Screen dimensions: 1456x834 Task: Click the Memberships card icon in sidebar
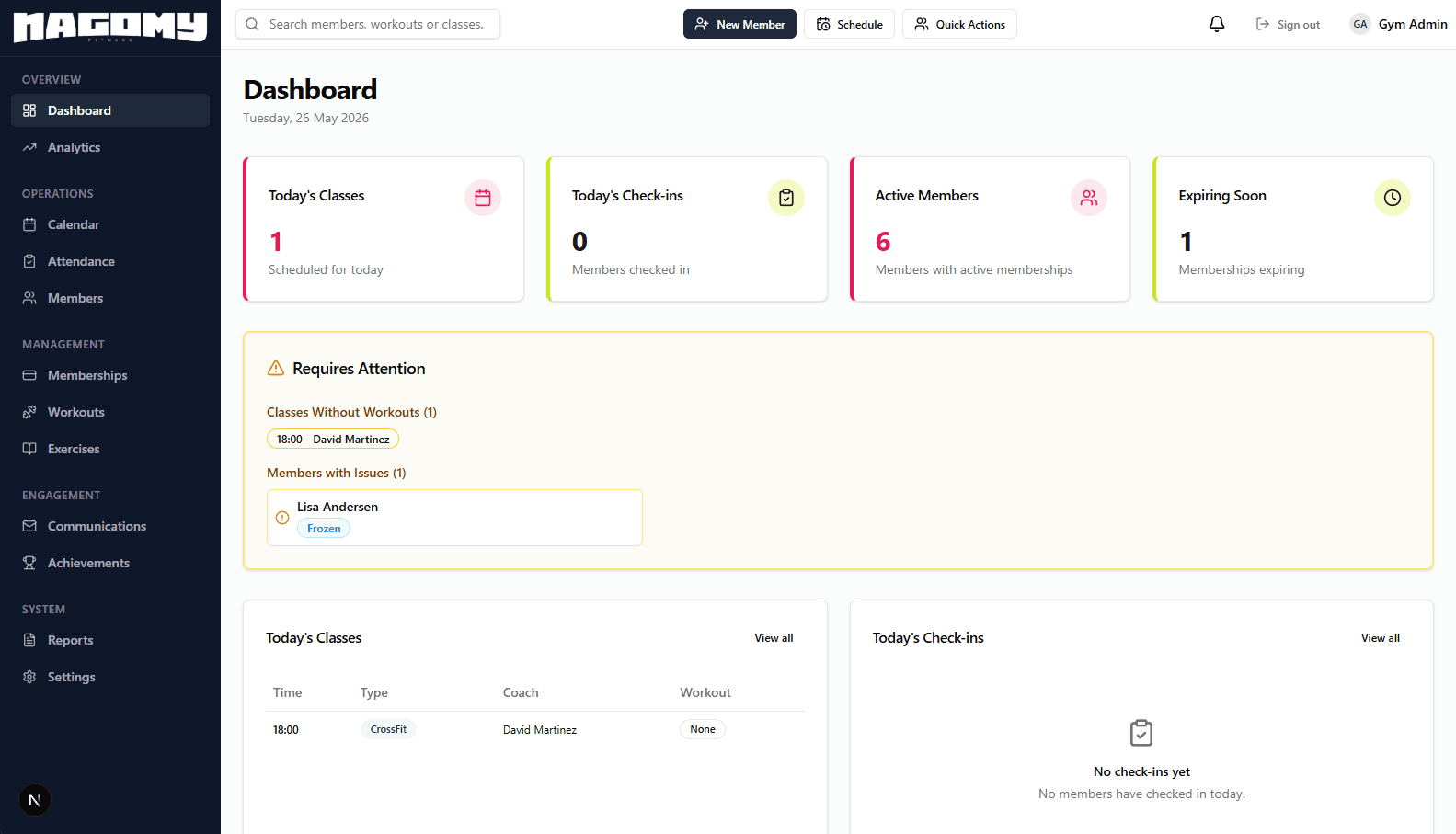click(x=29, y=375)
